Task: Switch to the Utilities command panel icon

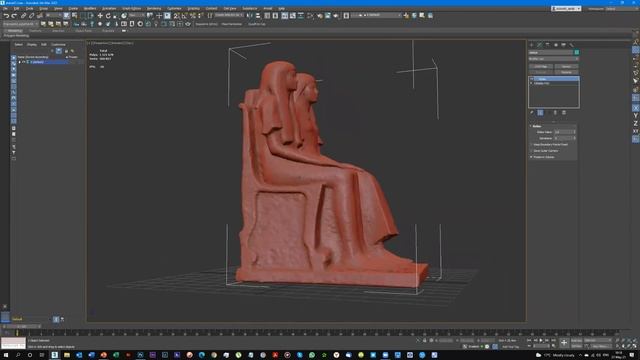Action: (571, 44)
